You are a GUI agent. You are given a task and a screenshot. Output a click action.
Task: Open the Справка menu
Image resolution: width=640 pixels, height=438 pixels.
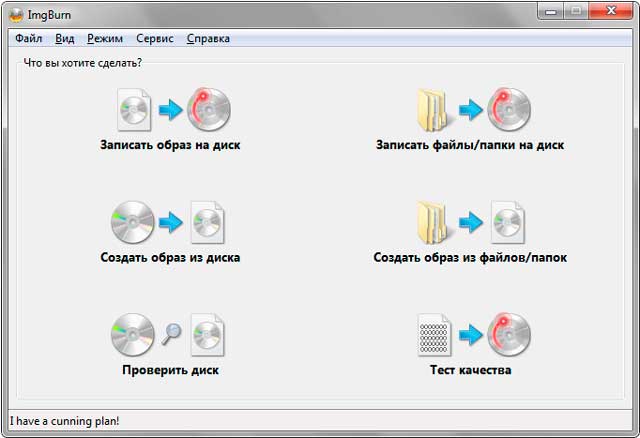[208, 38]
